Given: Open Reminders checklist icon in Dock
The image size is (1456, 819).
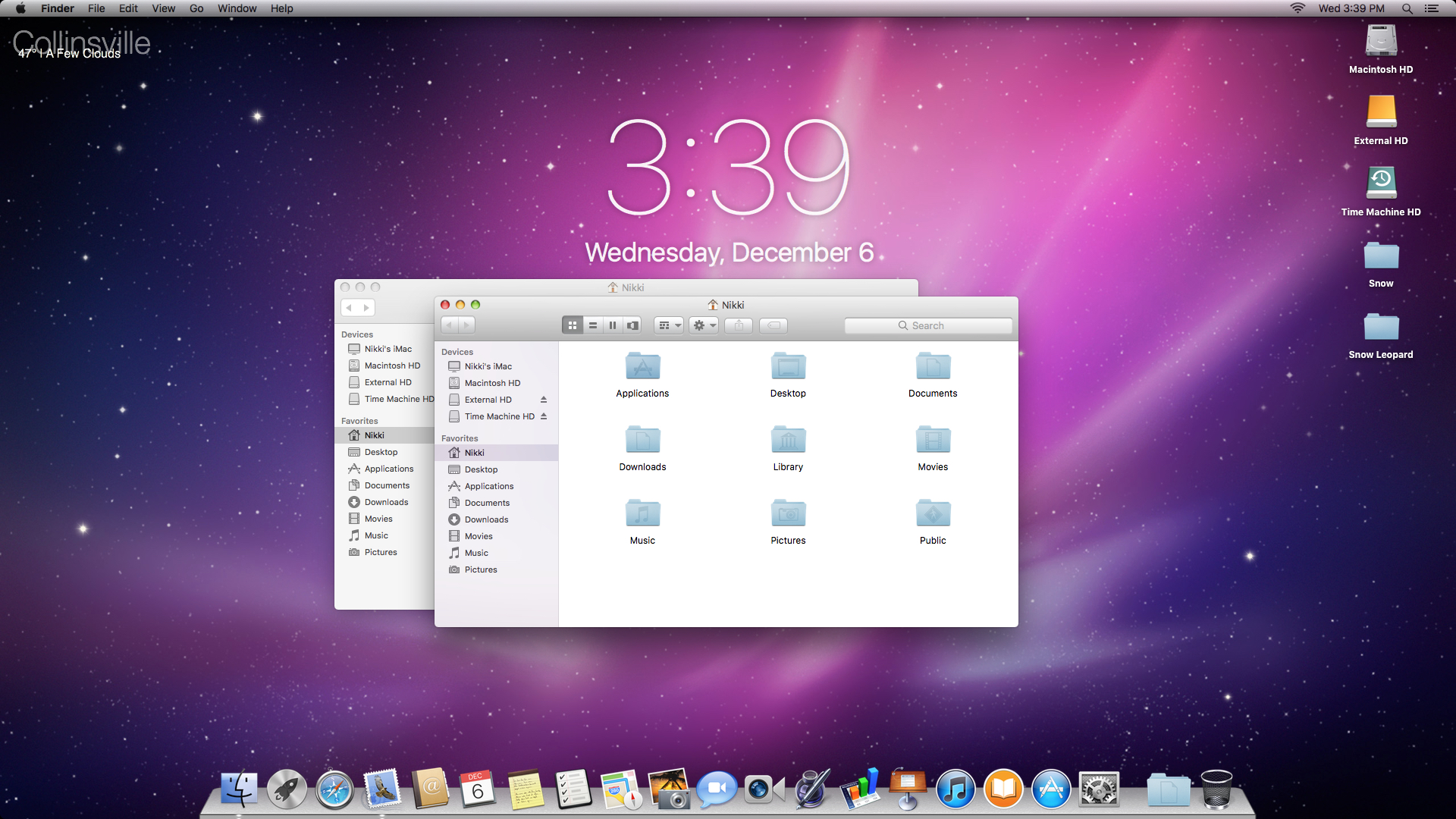Looking at the screenshot, I should (573, 789).
